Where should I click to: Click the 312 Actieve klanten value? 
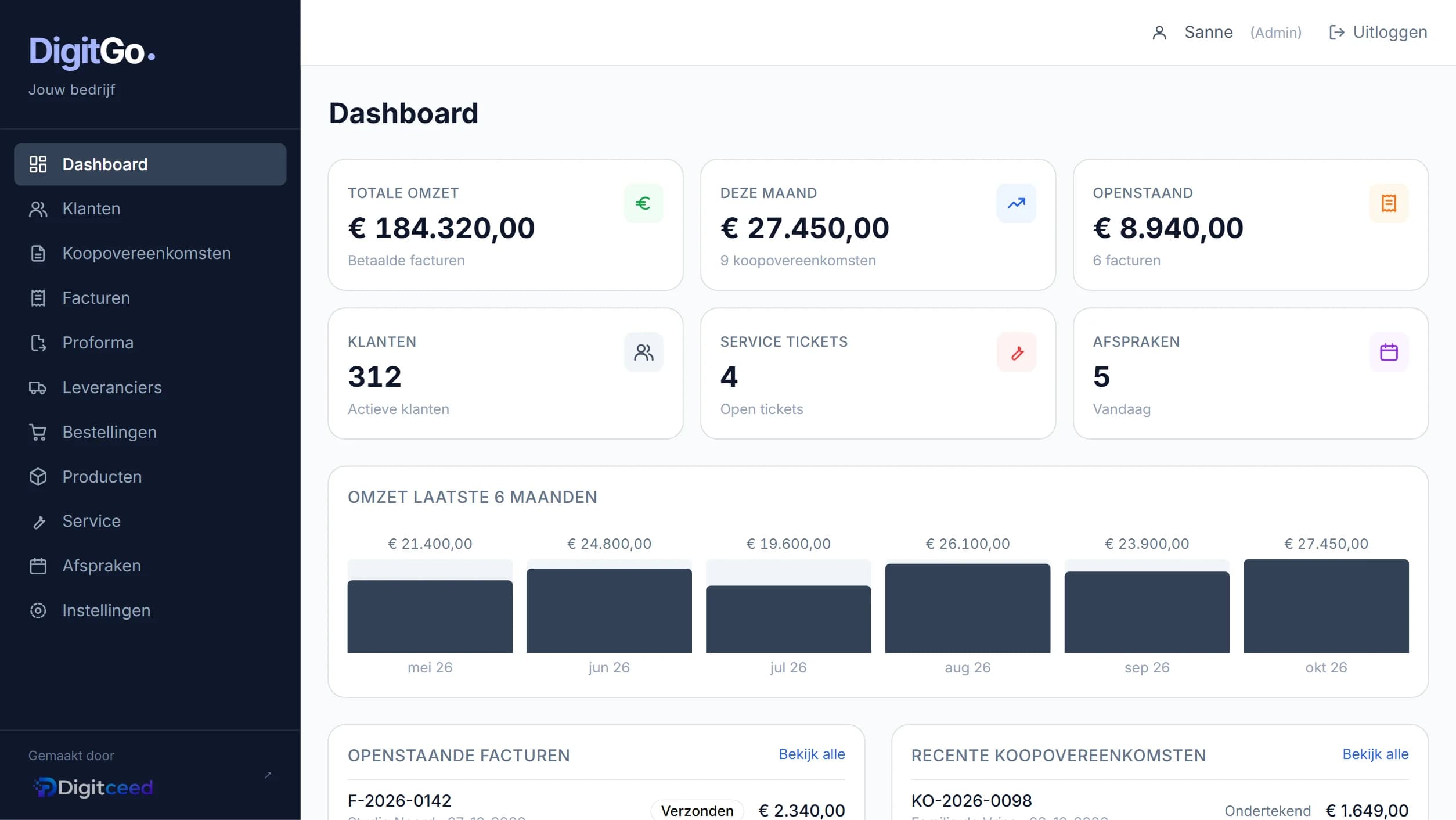tap(374, 377)
